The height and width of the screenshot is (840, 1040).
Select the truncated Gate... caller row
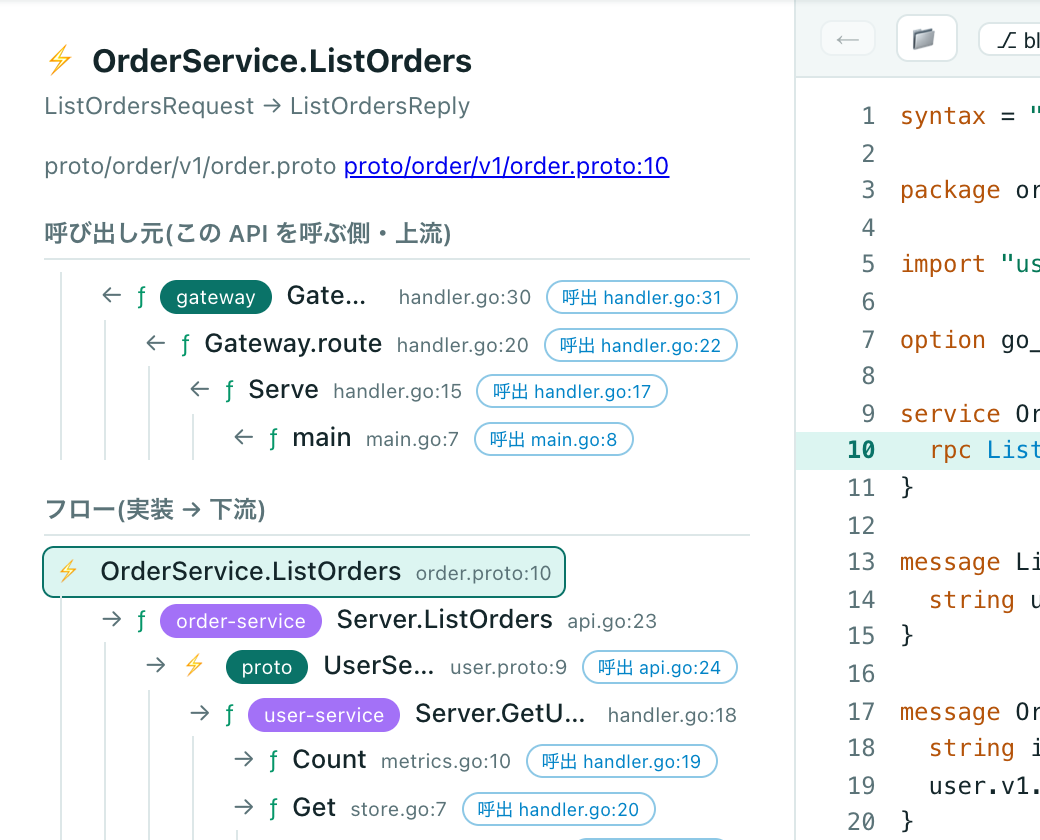coord(419,297)
